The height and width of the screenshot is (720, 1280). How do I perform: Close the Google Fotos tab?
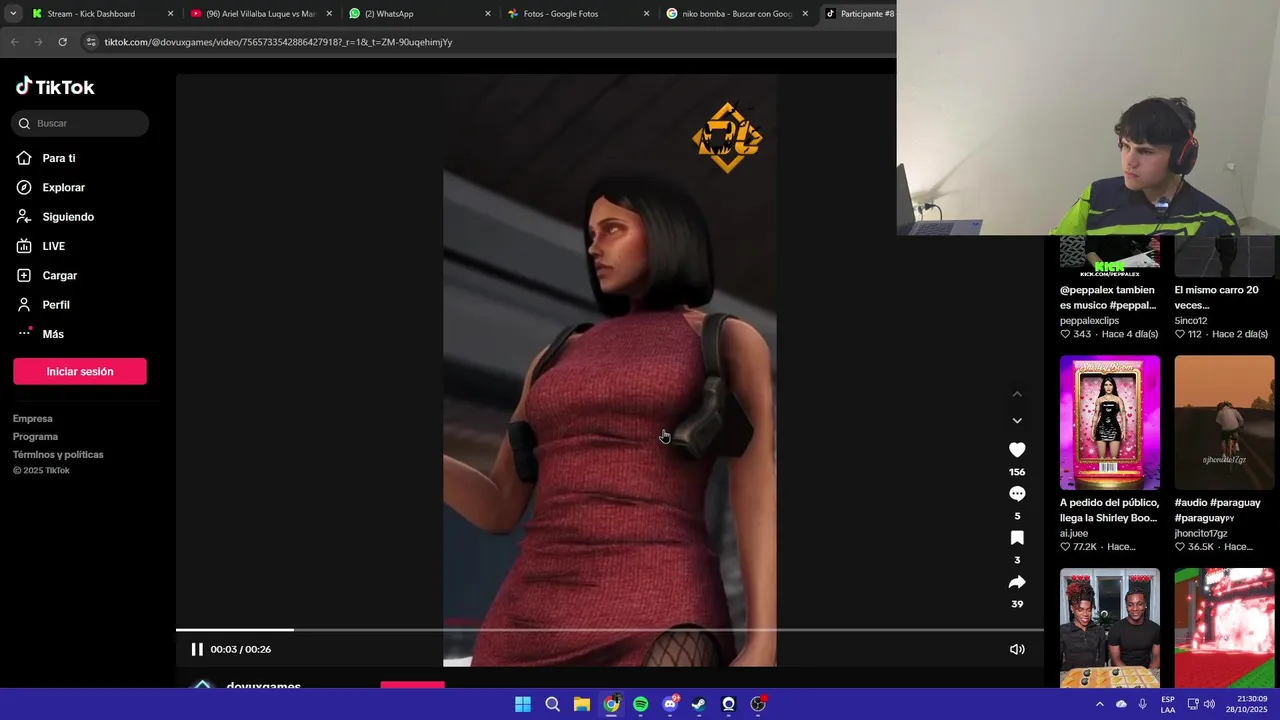pos(646,14)
